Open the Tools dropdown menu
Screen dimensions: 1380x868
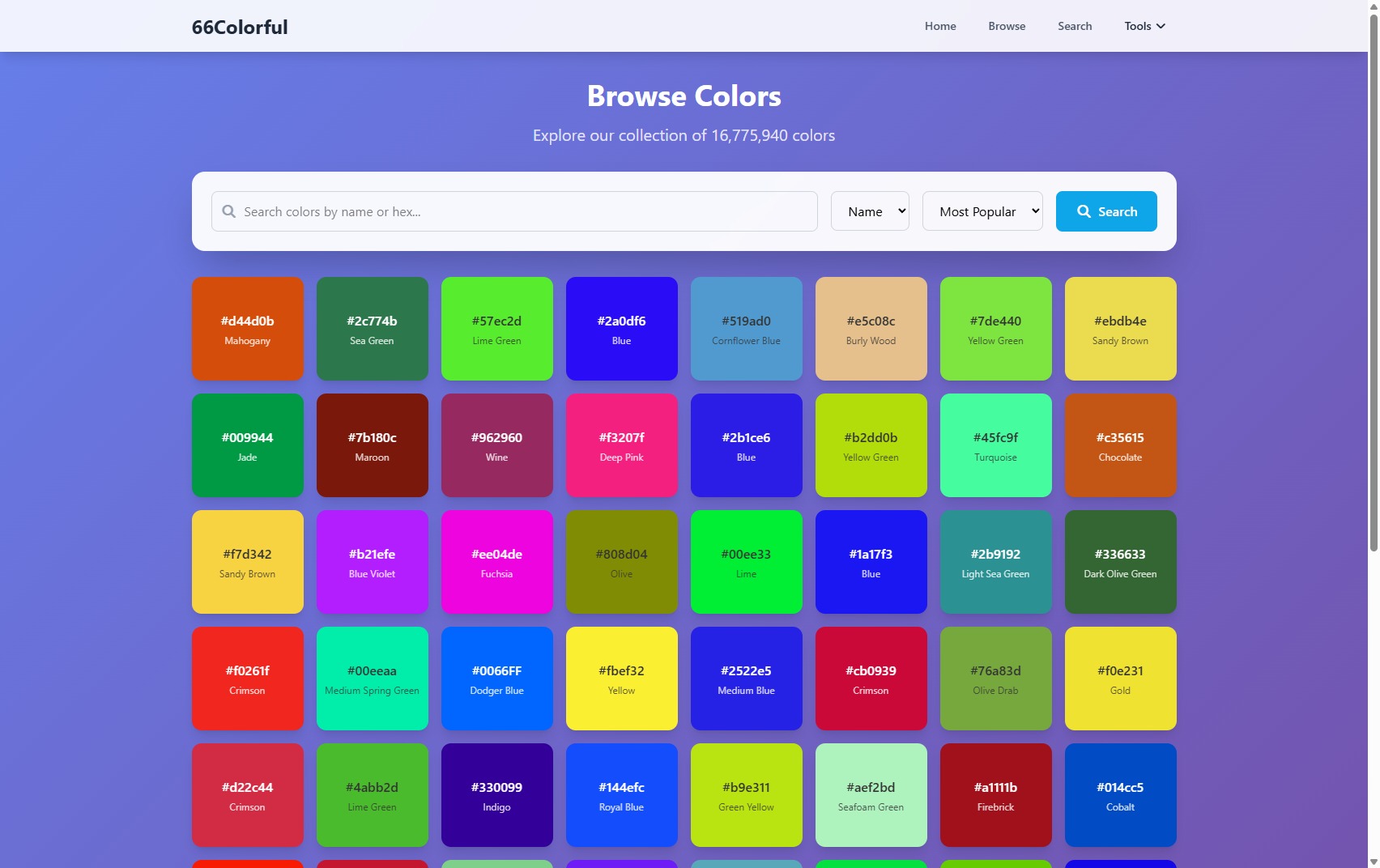tap(1144, 26)
